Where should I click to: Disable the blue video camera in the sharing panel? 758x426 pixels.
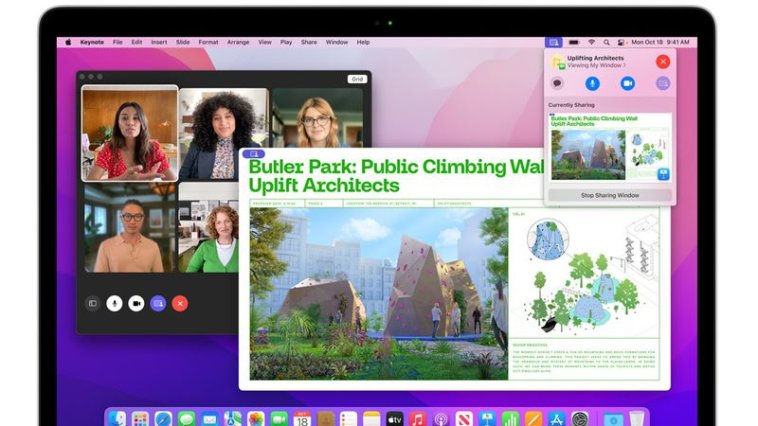pyautogui.click(x=627, y=84)
